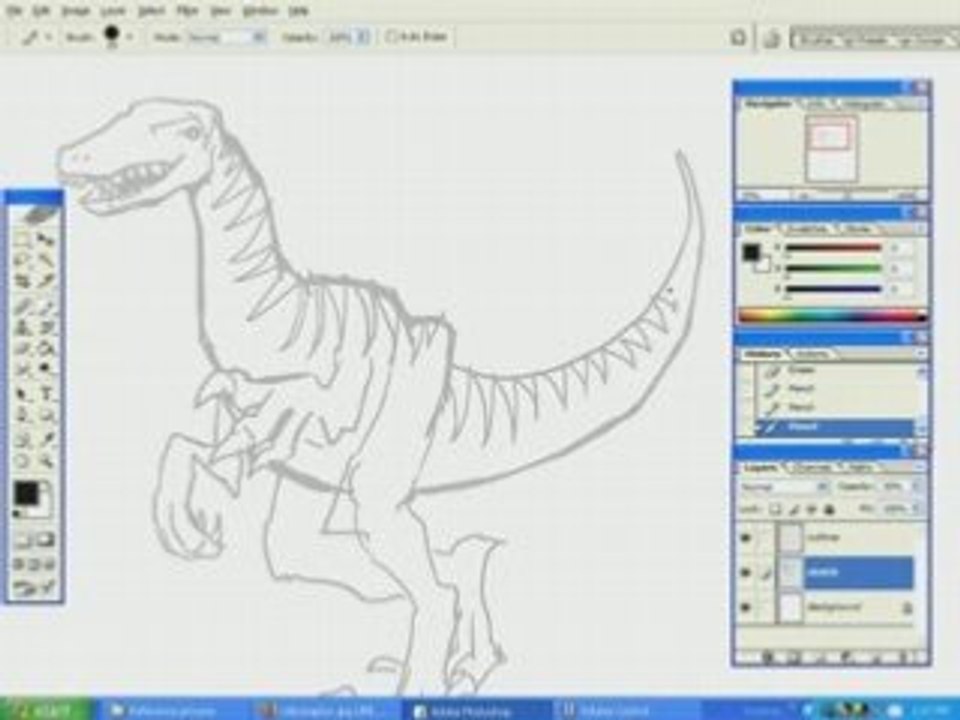Select the Notes tool
This screenshot has width=960, height=720.
coord(23,438)
